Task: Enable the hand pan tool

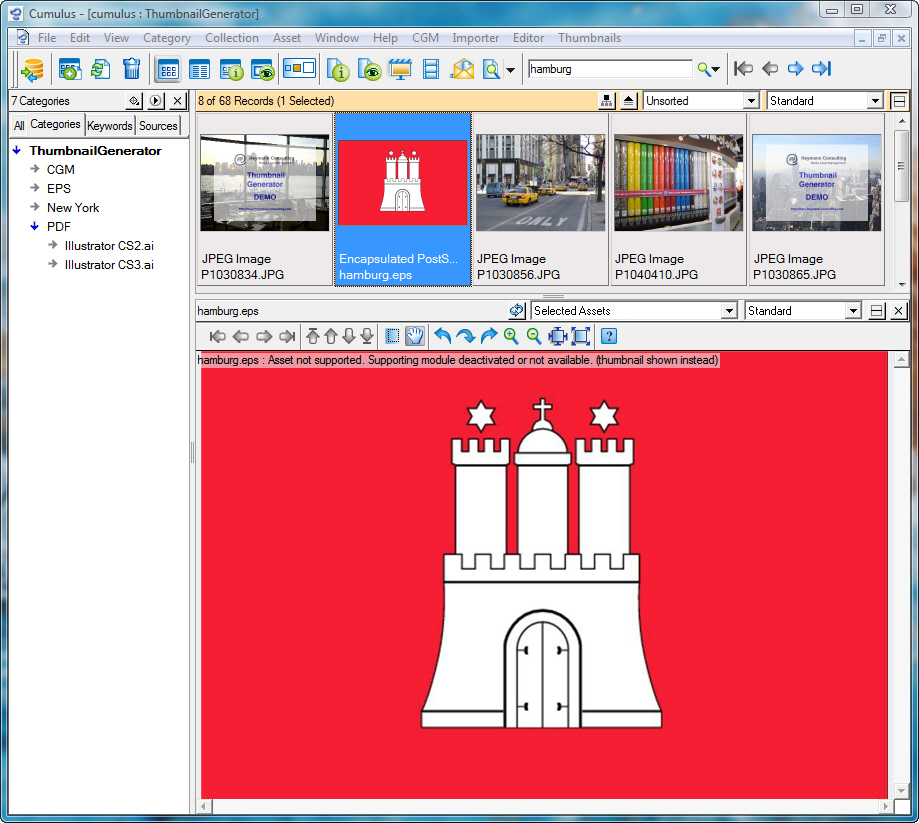Action: [x=415, y=336]
